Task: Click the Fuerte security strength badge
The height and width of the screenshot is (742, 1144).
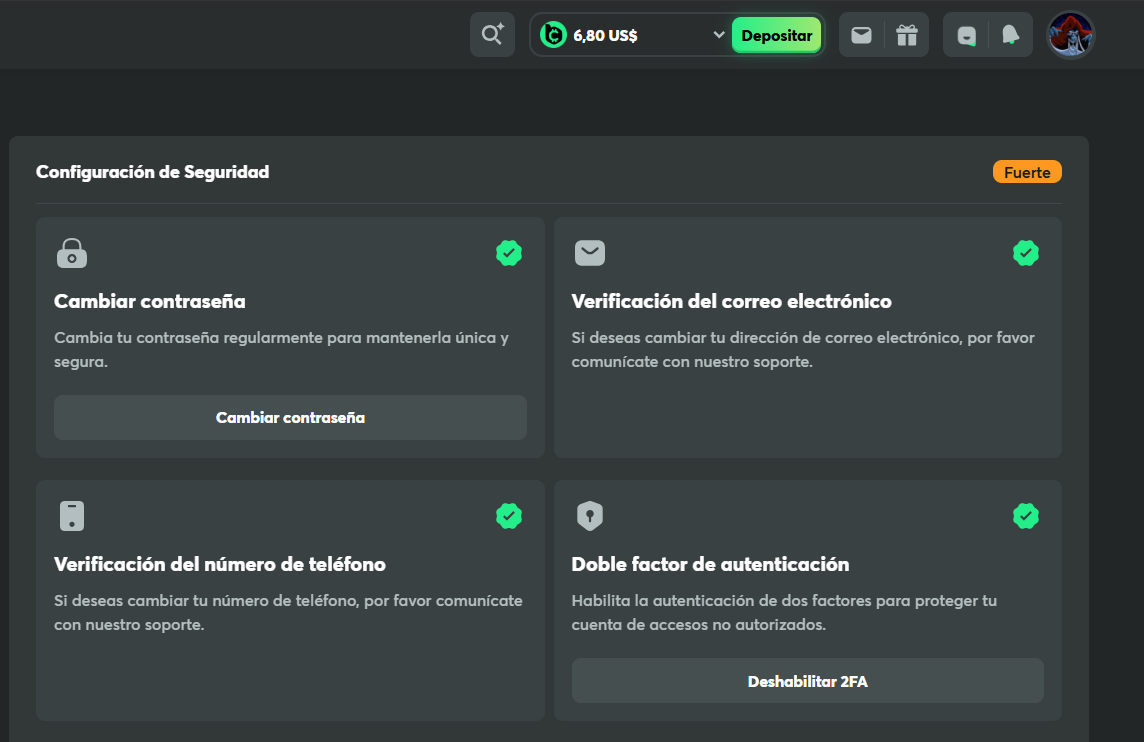Action: [1027, 172]
